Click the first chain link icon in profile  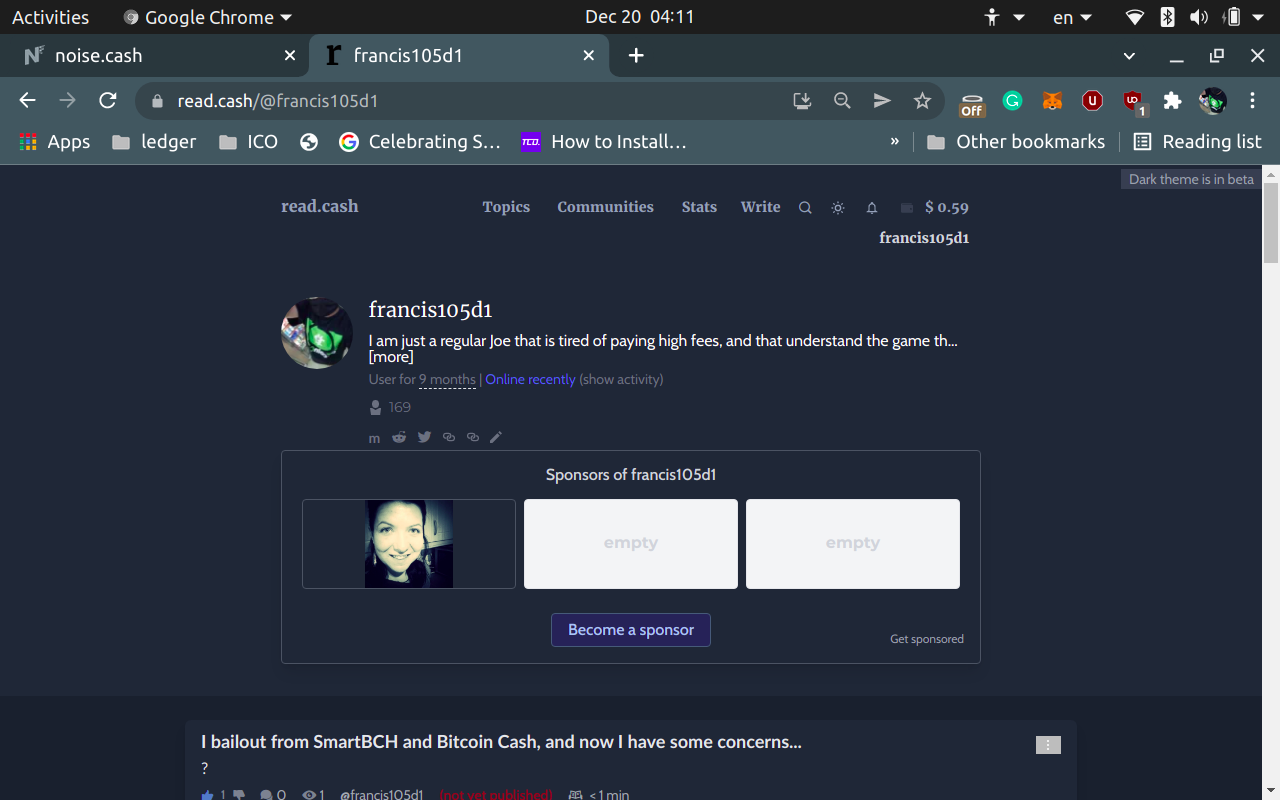pos(448,437)
